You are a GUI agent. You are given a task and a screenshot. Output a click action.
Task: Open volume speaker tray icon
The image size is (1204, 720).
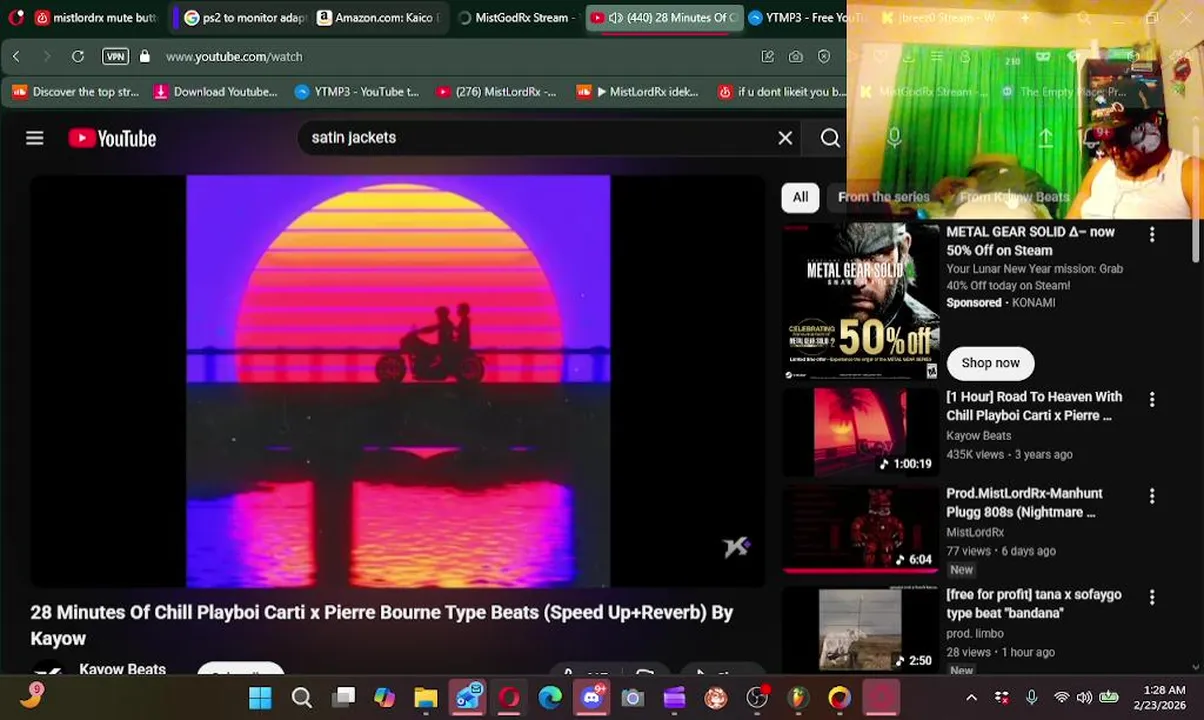(x=1085, y=698)
